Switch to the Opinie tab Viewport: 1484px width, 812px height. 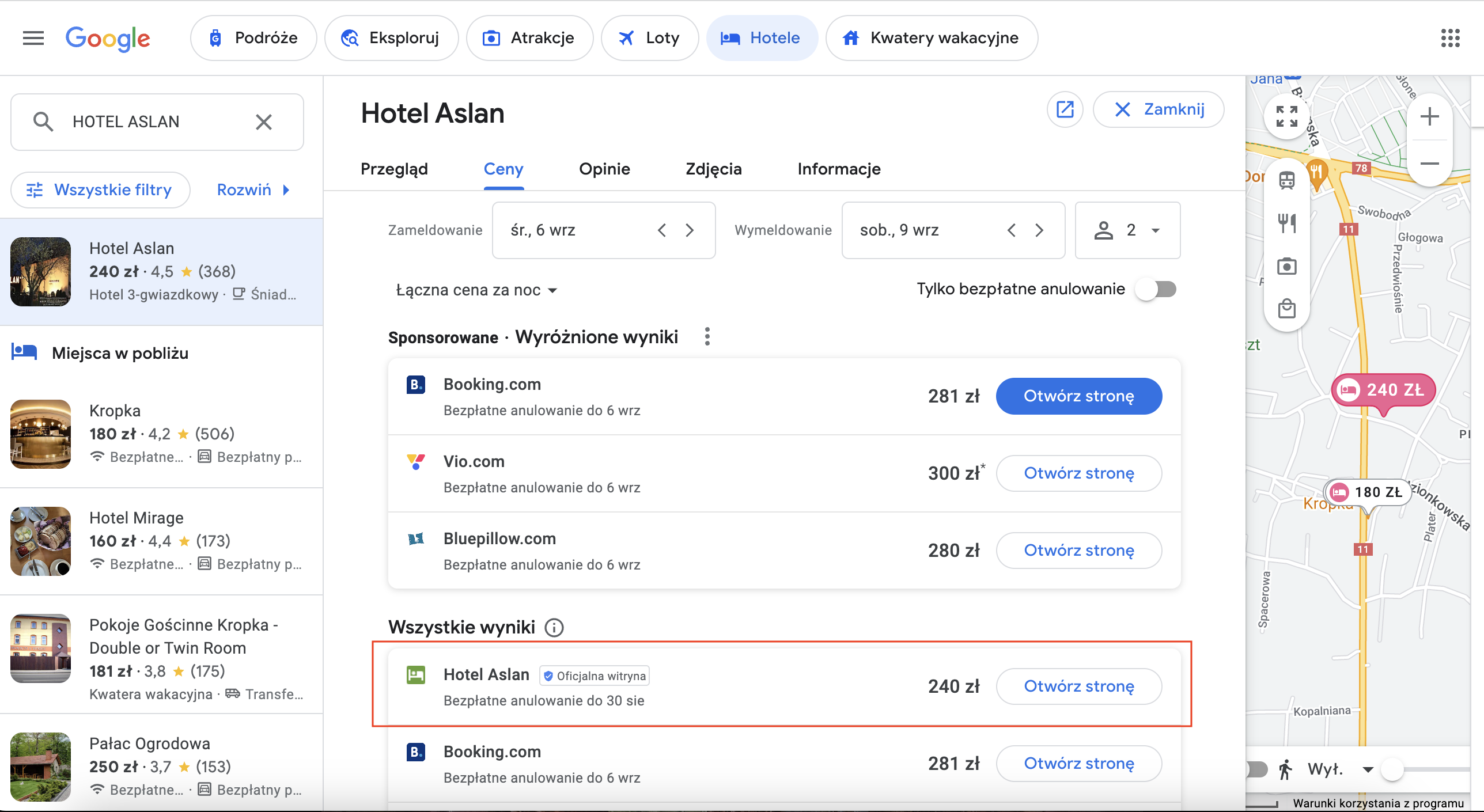point(604,169)
